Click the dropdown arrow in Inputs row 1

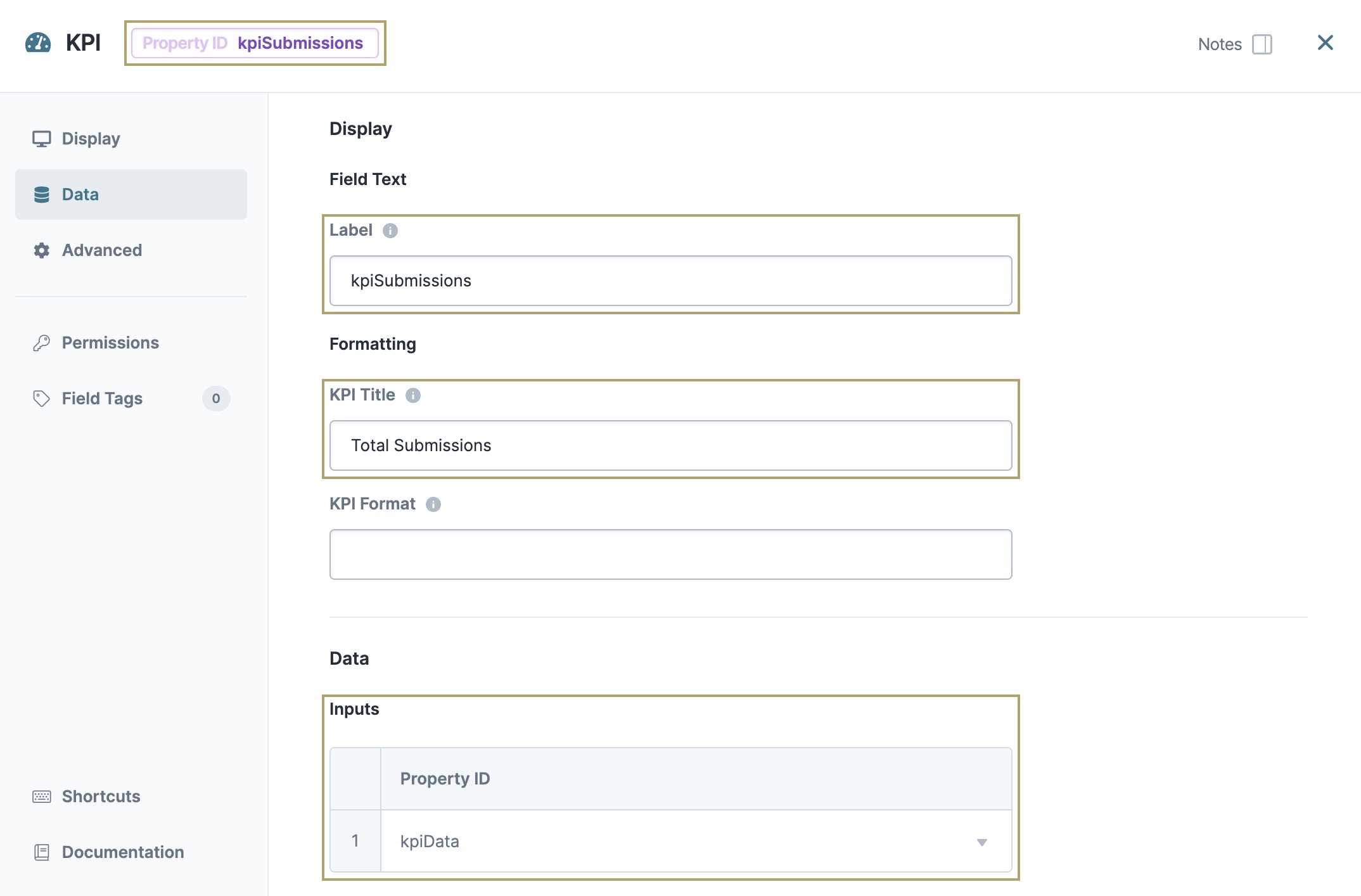pyautogui.click(x=982, y=842)
